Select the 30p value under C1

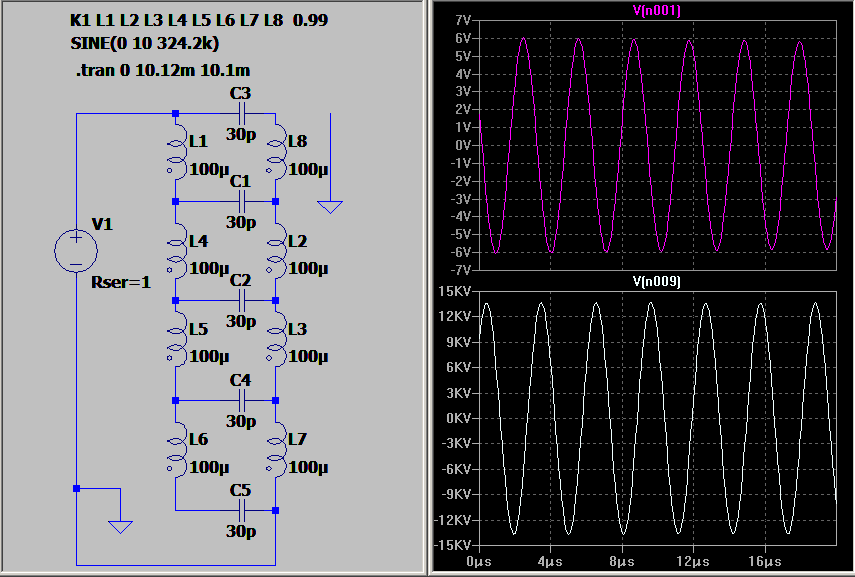(x=241, y=223)
